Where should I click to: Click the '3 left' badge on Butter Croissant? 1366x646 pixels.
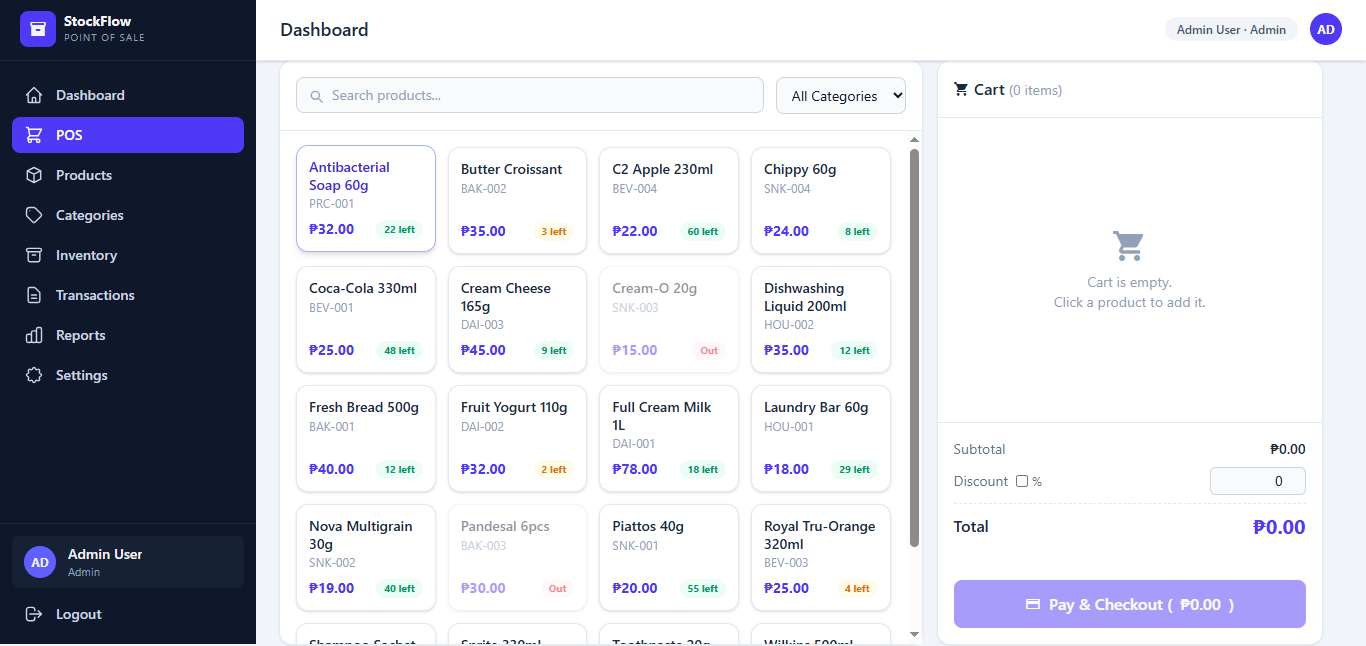tap(554, 231)
